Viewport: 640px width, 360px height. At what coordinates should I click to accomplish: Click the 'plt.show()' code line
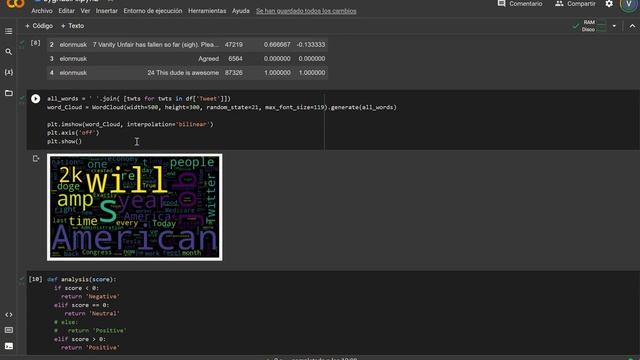[64, 141]
